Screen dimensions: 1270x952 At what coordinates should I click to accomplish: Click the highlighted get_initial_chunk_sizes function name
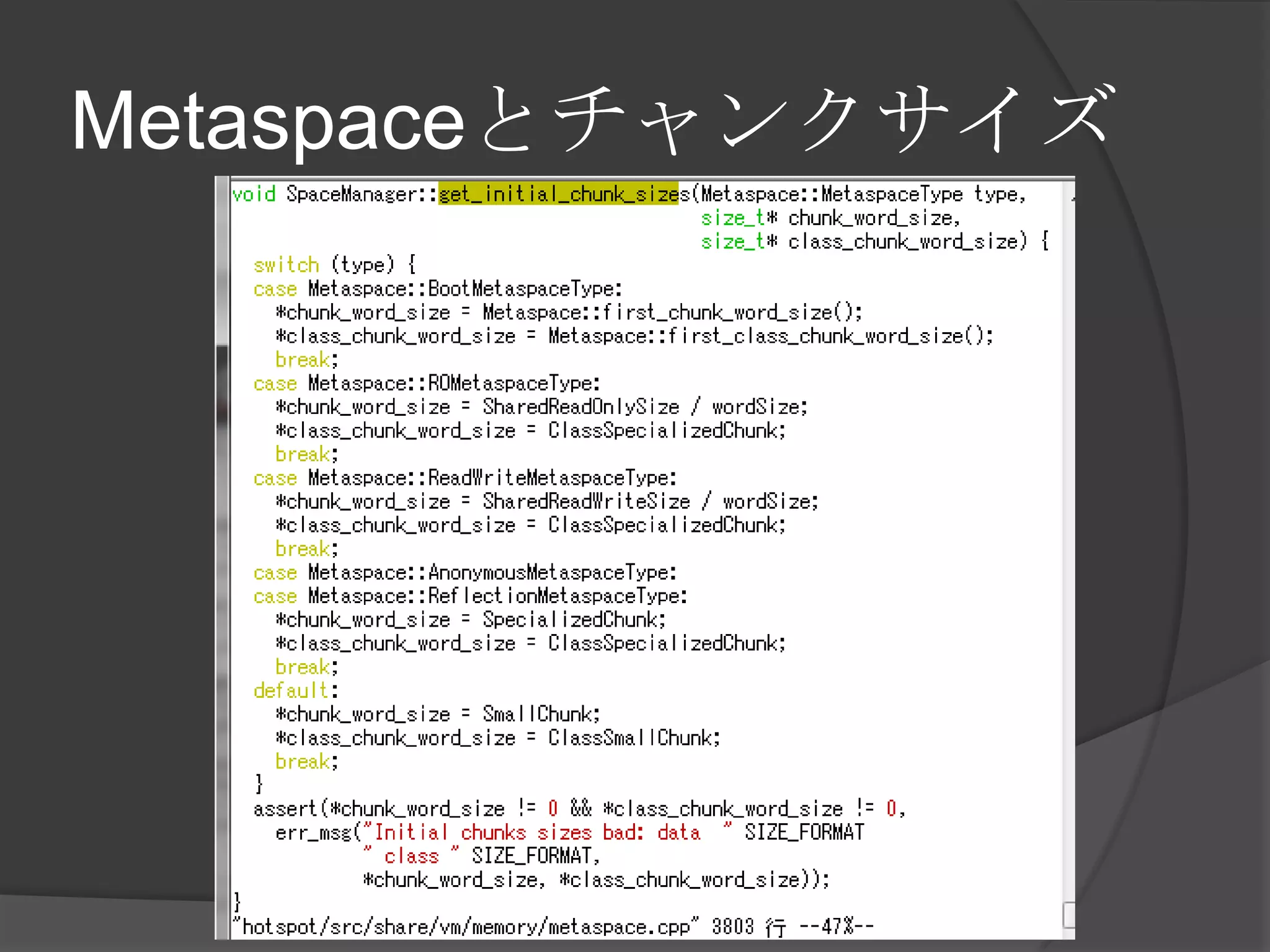pyautogui.click(x=559, y=194)
